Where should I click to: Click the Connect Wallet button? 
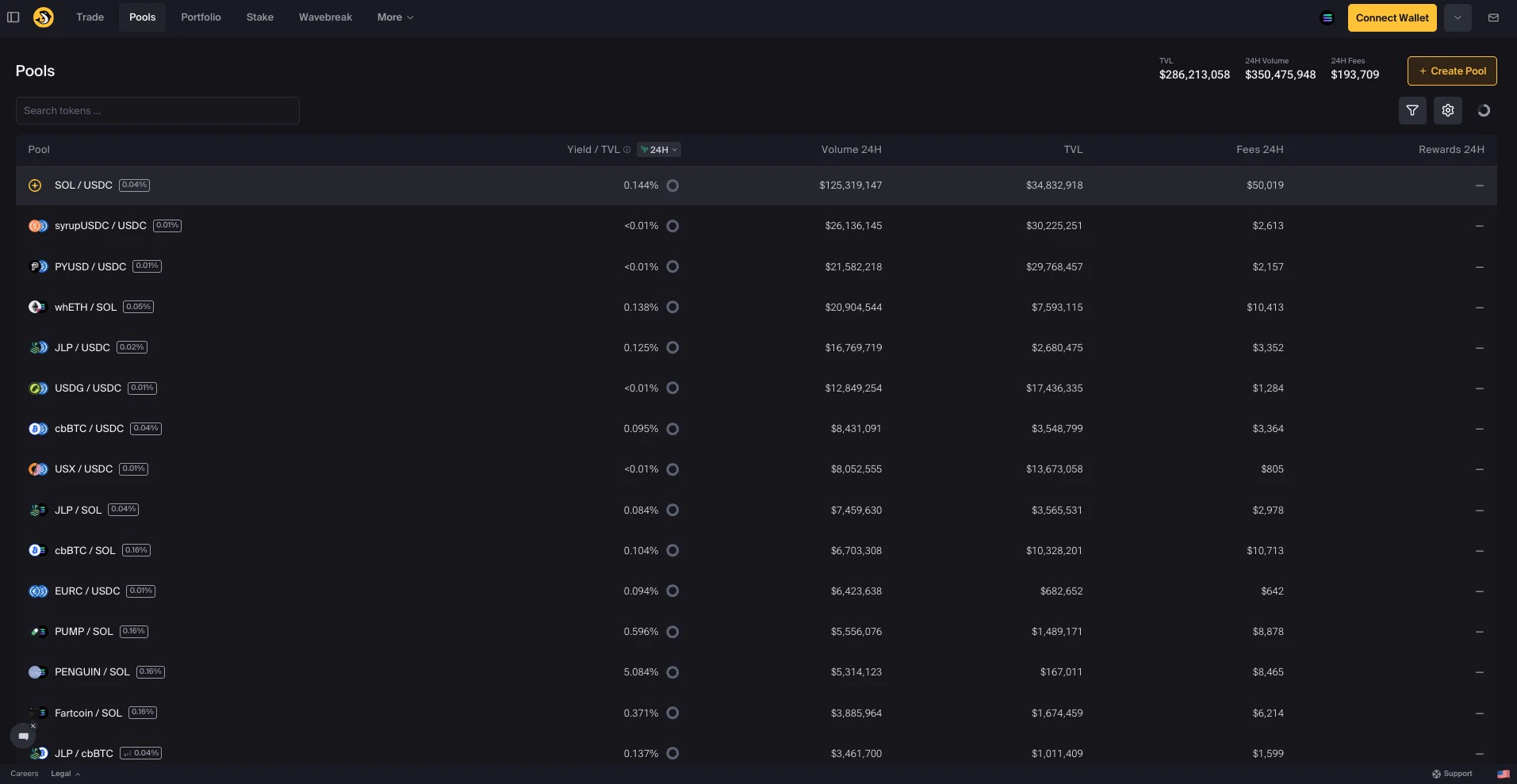1392,17
